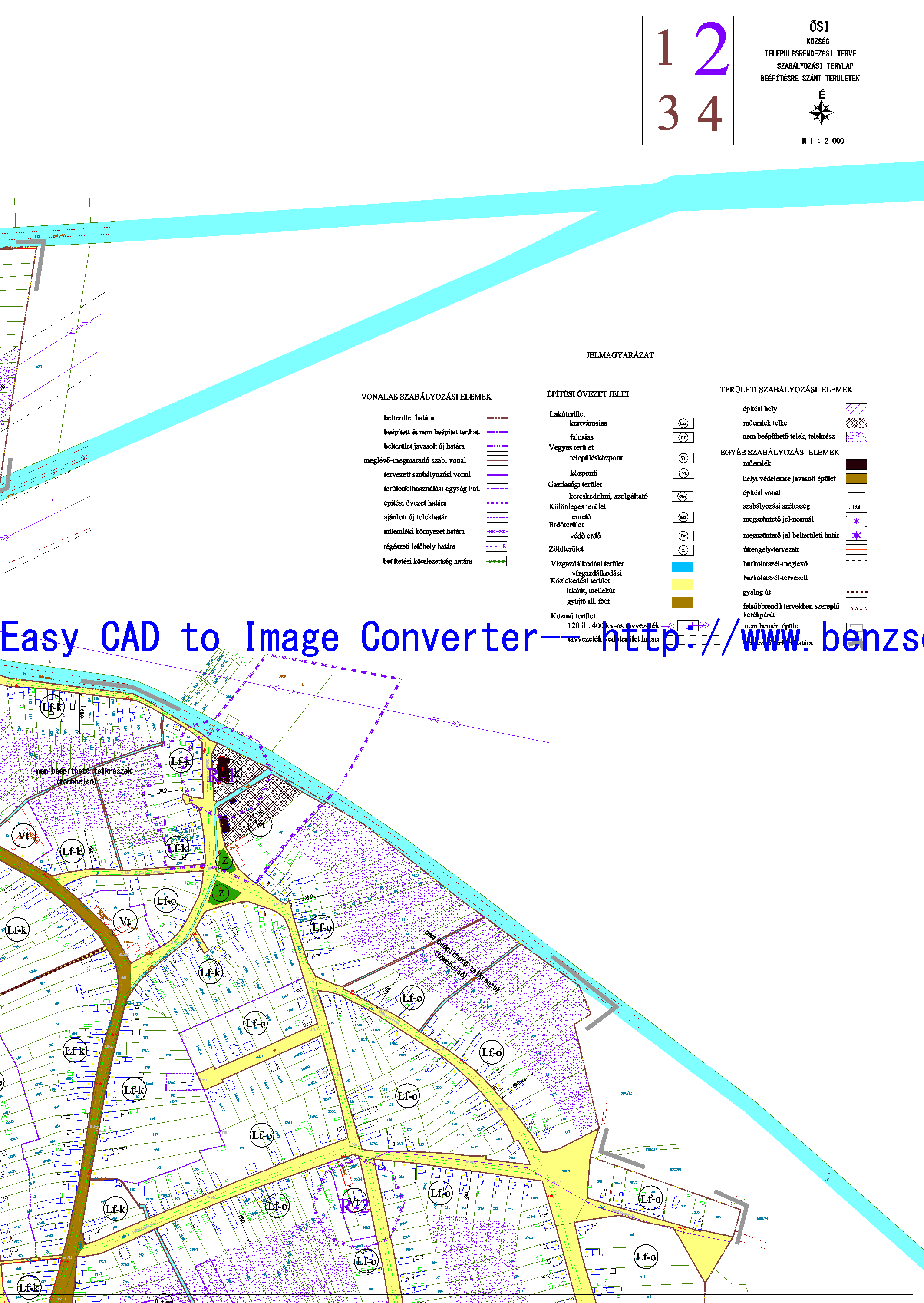Click the 'megszüntető jel-normál' asterisk symbol
Screen dimensions: 924x1303
click(856, 521)
